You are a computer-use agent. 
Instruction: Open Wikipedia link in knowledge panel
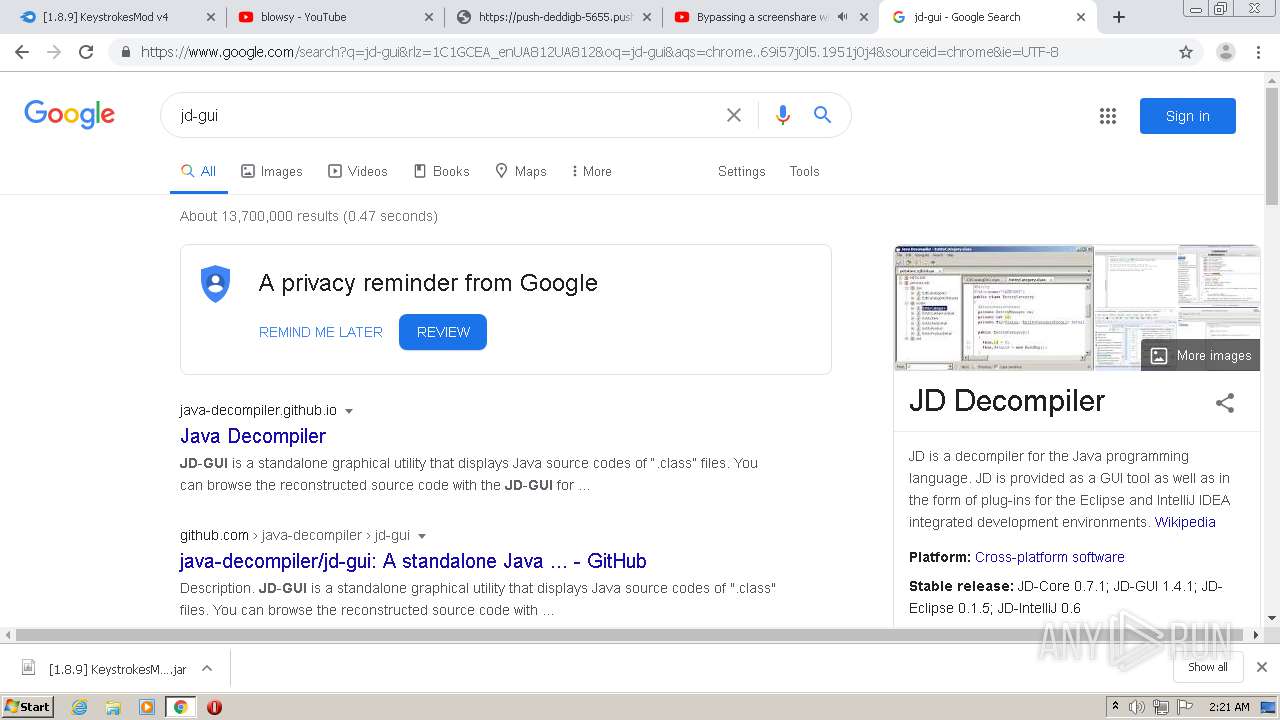[1185, 522]
